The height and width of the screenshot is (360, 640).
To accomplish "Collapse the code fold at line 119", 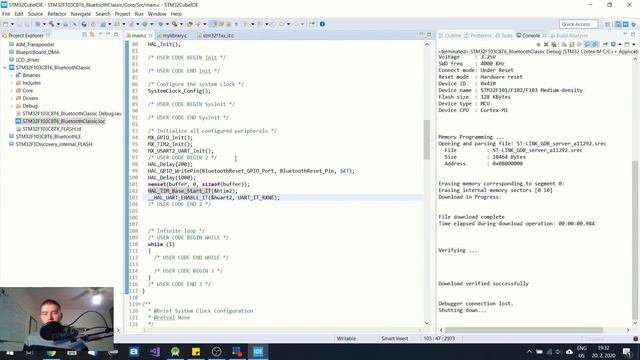I will click(141, 304).
